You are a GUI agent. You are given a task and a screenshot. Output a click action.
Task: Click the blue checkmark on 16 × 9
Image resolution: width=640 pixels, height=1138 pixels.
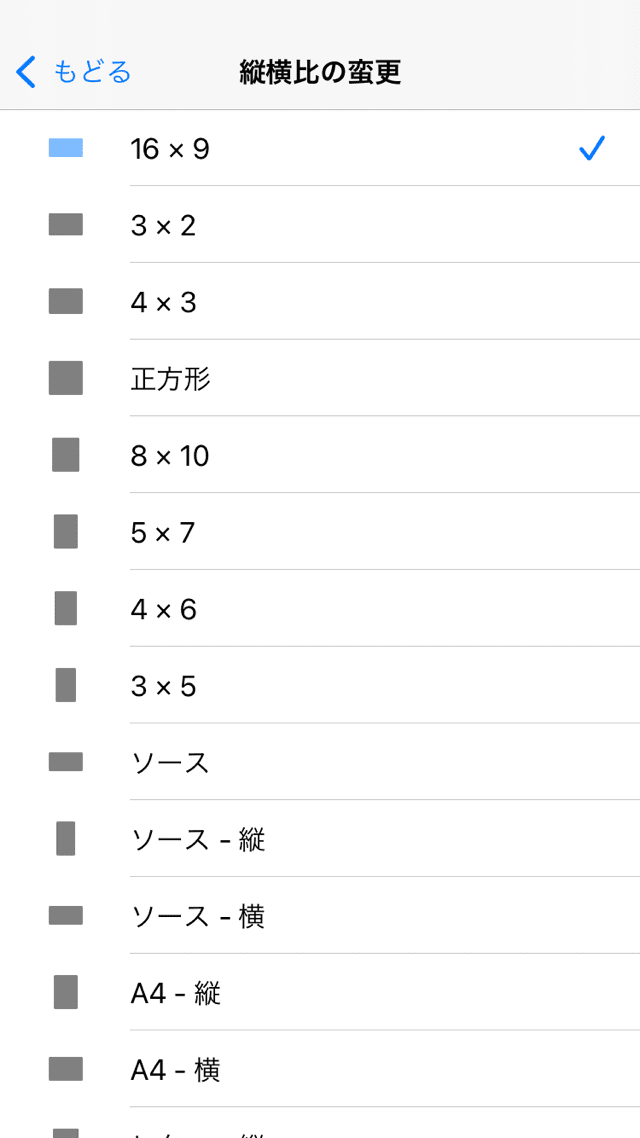click(591, 148)
